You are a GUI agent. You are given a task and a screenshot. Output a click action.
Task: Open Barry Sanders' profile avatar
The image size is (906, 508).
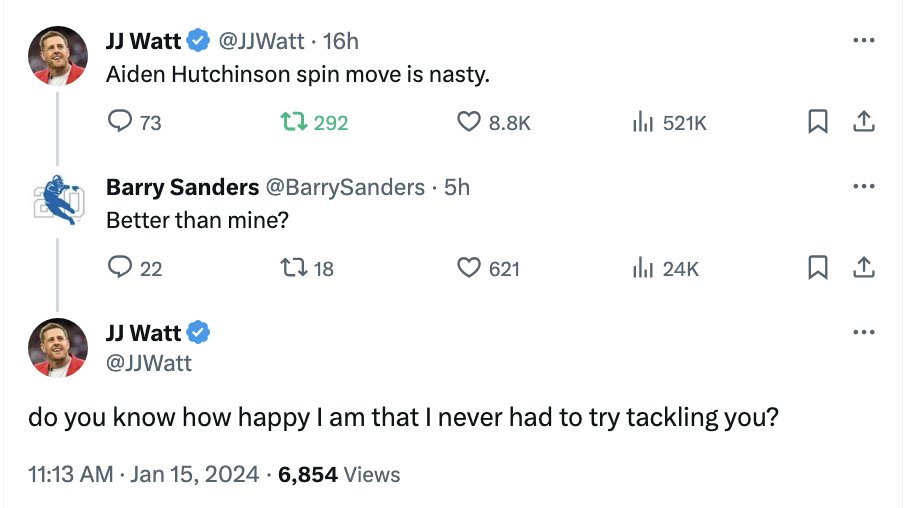point(58,201)
